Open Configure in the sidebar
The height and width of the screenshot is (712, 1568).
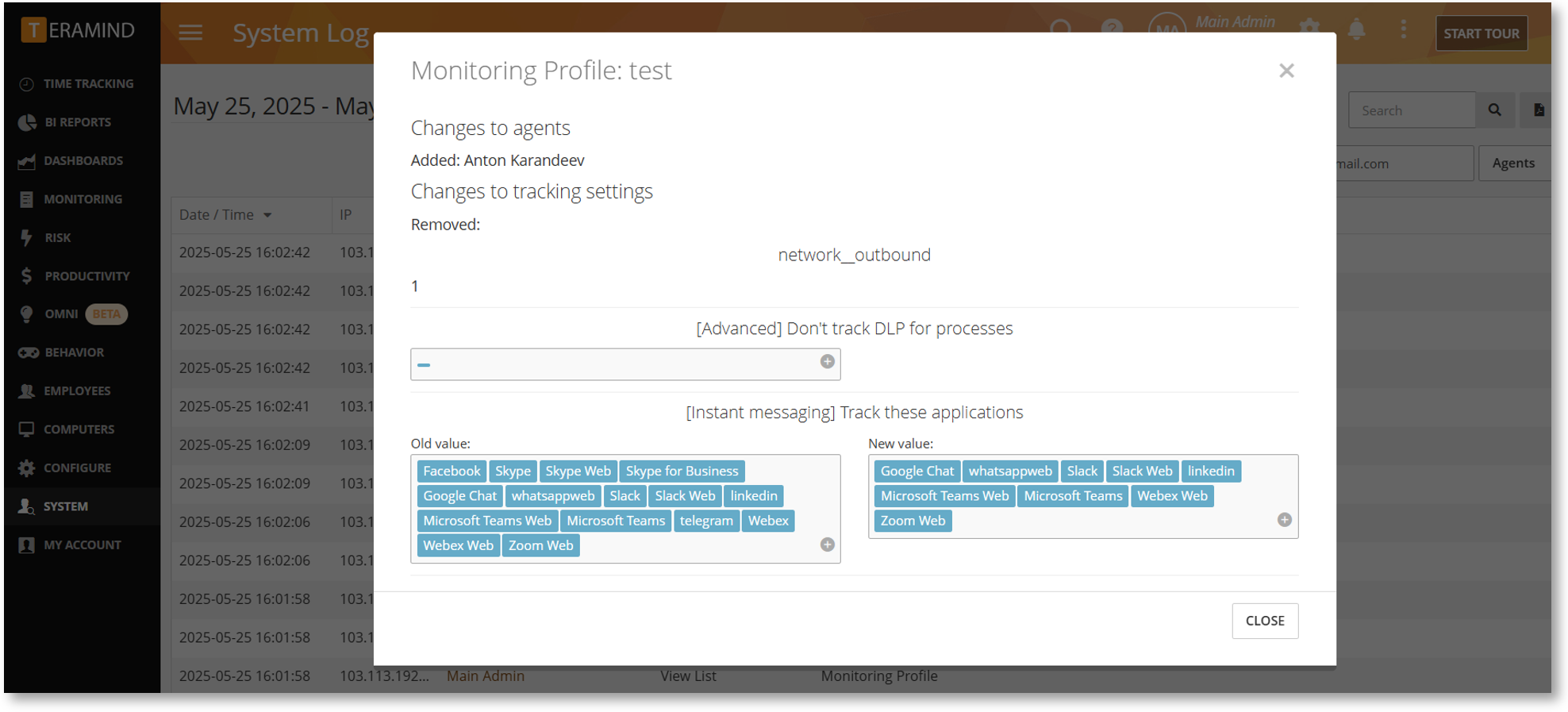coord(81,468)
